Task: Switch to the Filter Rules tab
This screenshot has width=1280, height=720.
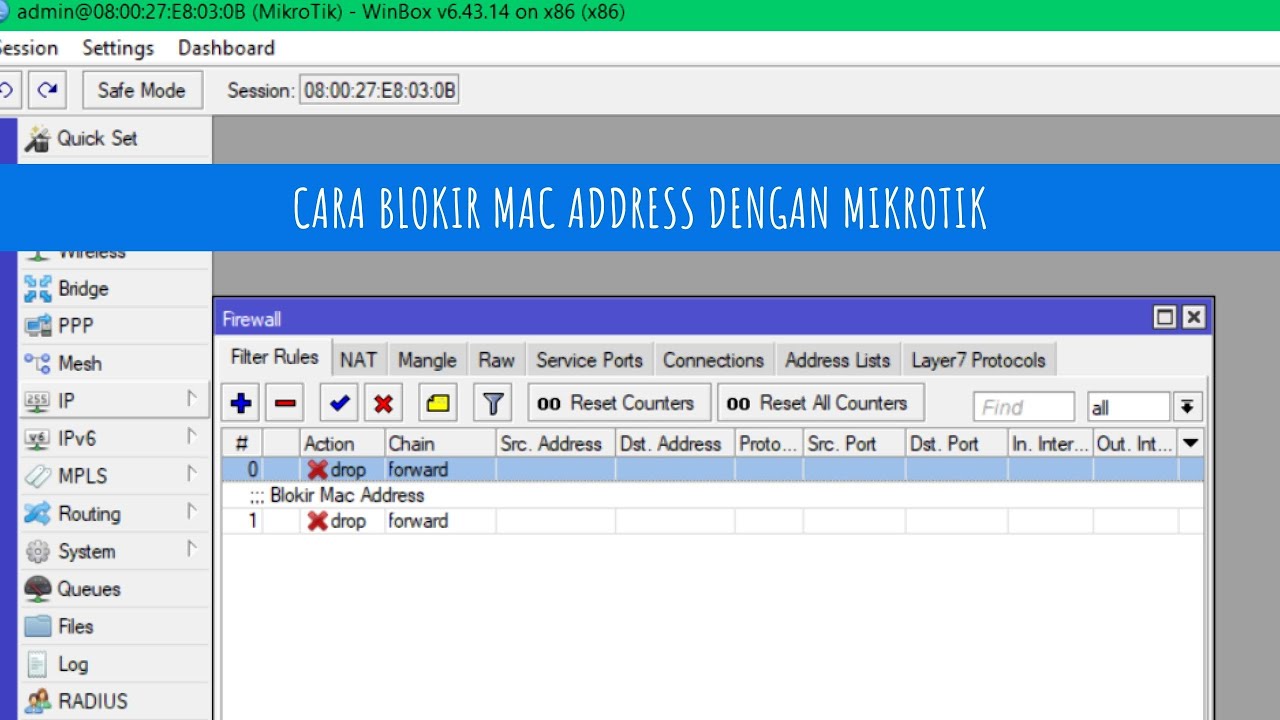Action: click(274, 358)
